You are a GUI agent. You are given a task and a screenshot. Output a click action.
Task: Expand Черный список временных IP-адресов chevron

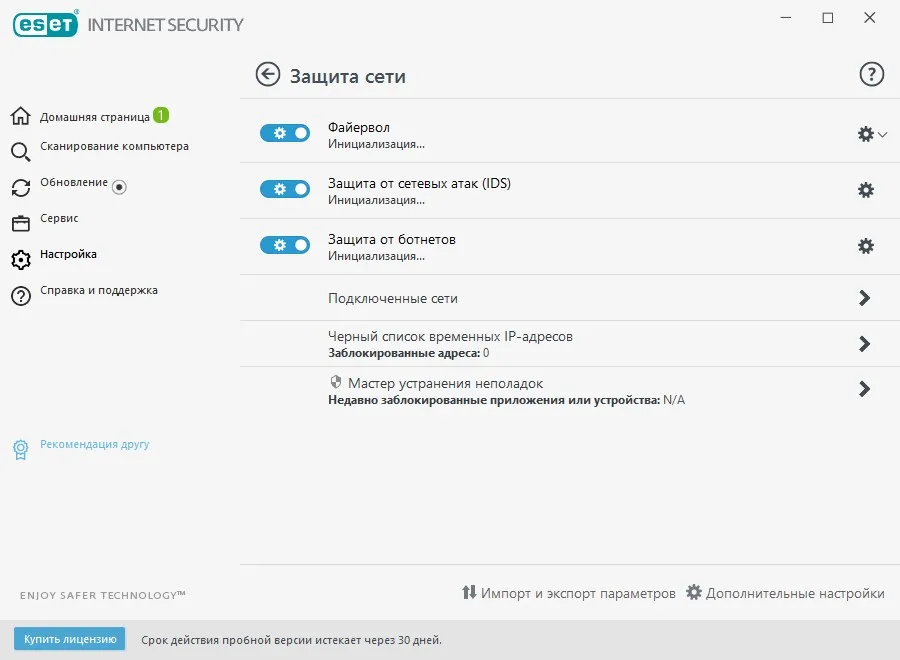point(864,344)
